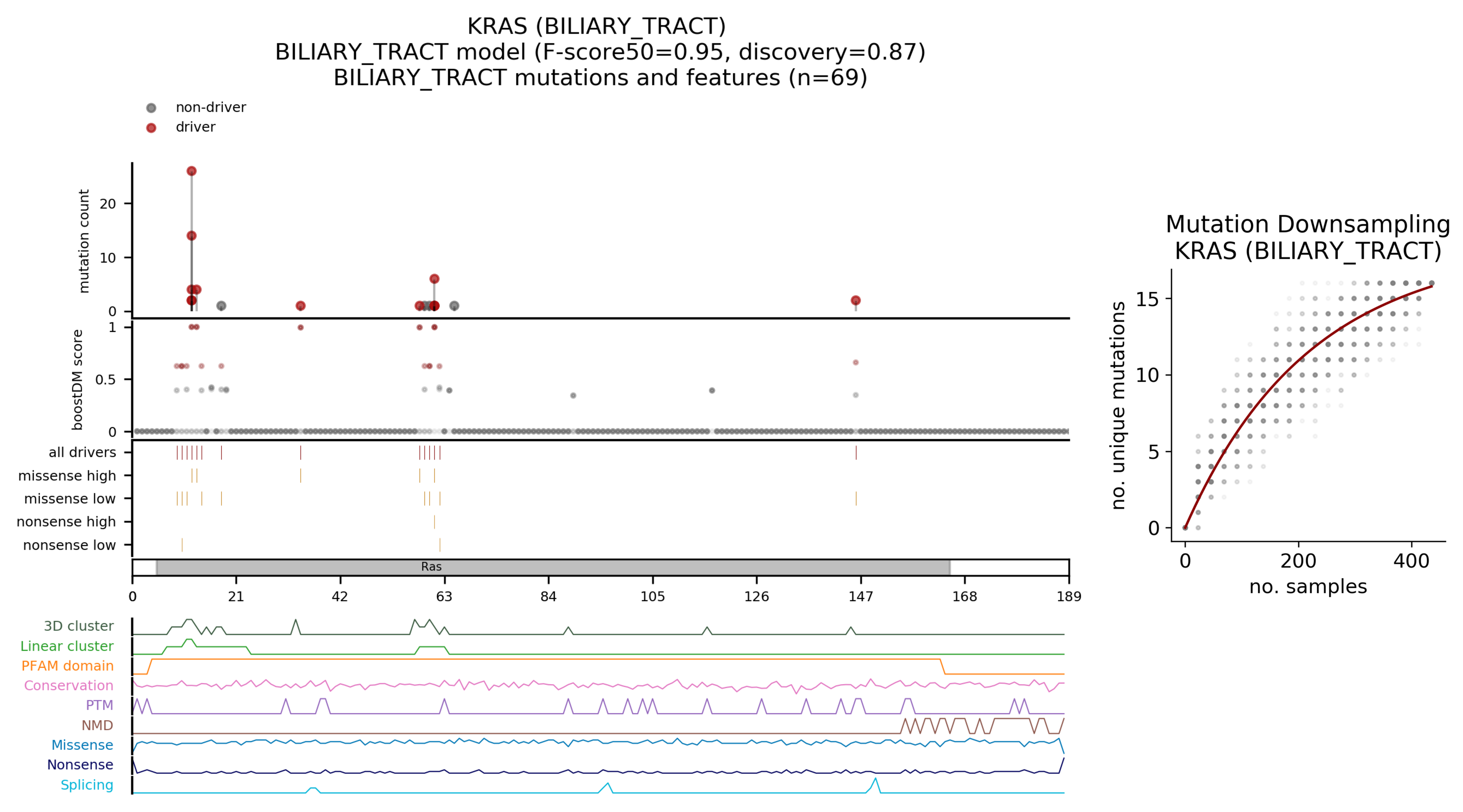
Task: Click the red driver legend marker
Action: tap(151, 128)
